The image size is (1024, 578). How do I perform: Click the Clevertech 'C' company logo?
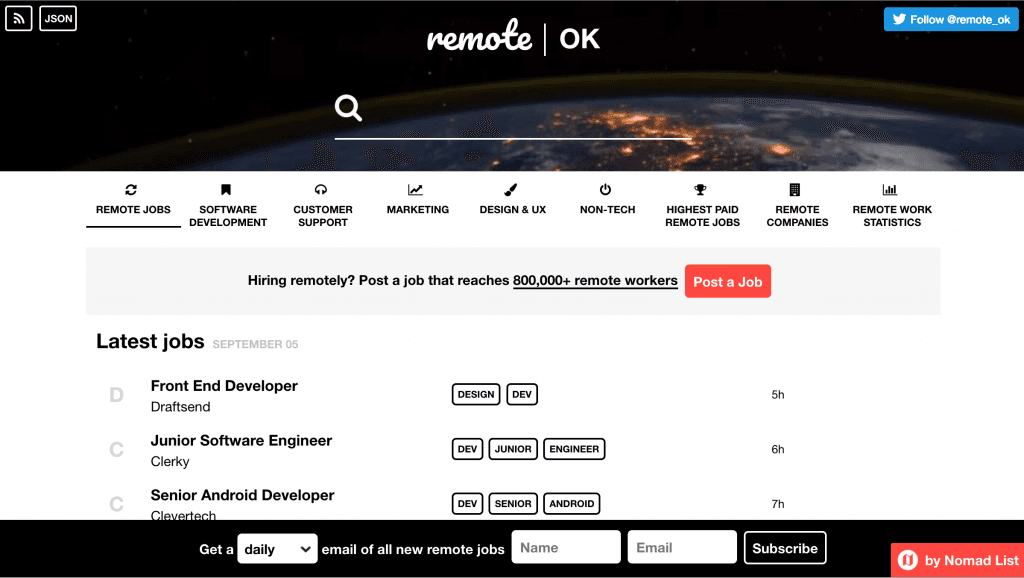(x=116, y=504)
